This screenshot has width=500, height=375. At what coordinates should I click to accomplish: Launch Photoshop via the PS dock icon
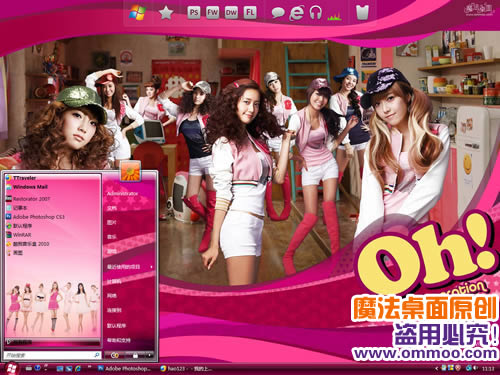(x=194, y=13)
